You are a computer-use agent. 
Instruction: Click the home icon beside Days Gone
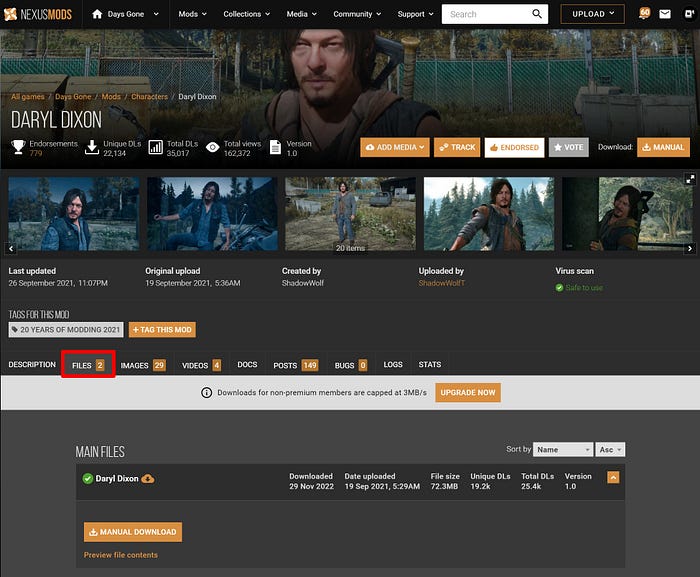click(x=97, y=14)
